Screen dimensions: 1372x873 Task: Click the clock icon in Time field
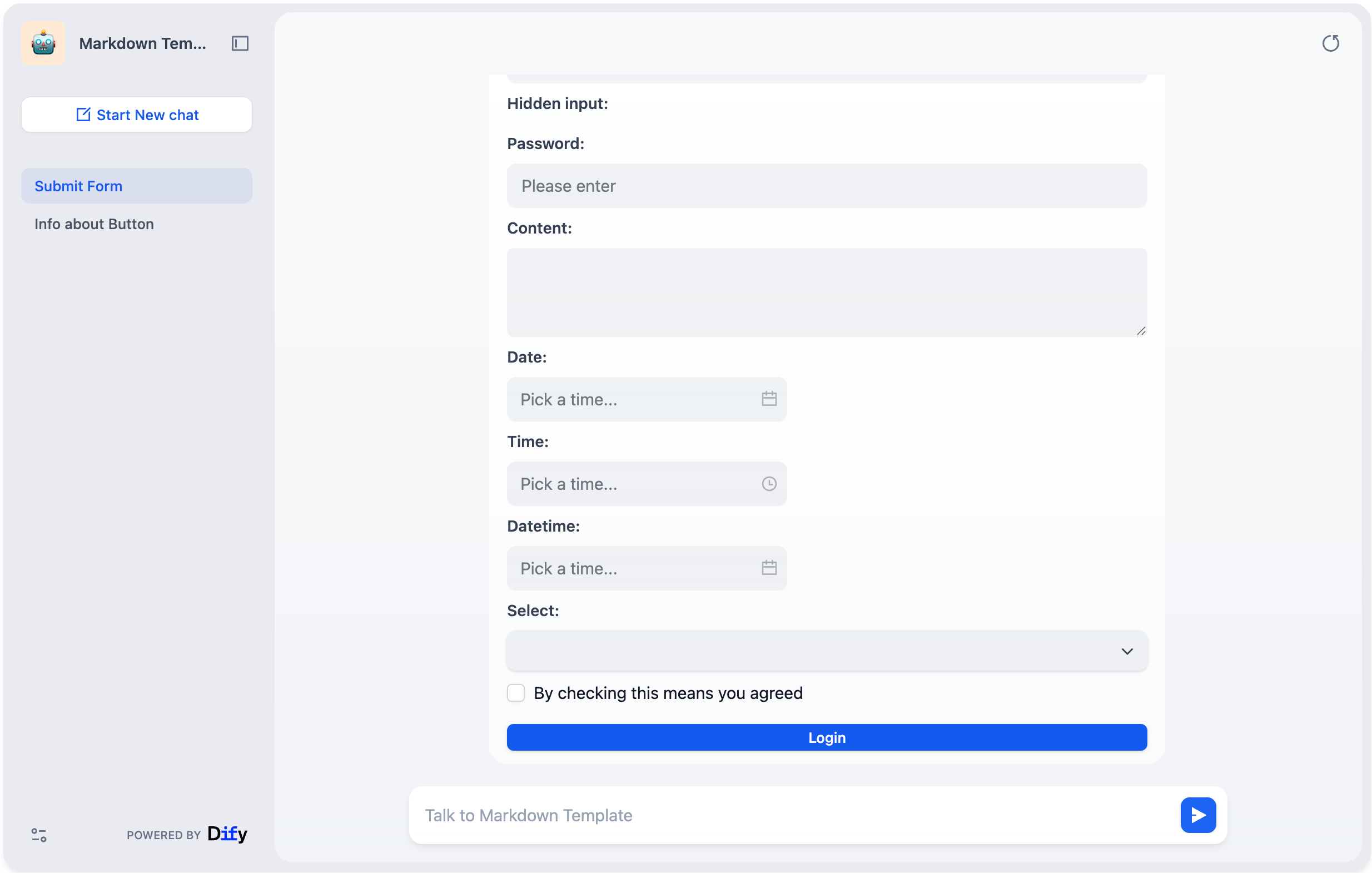point(769,484)
